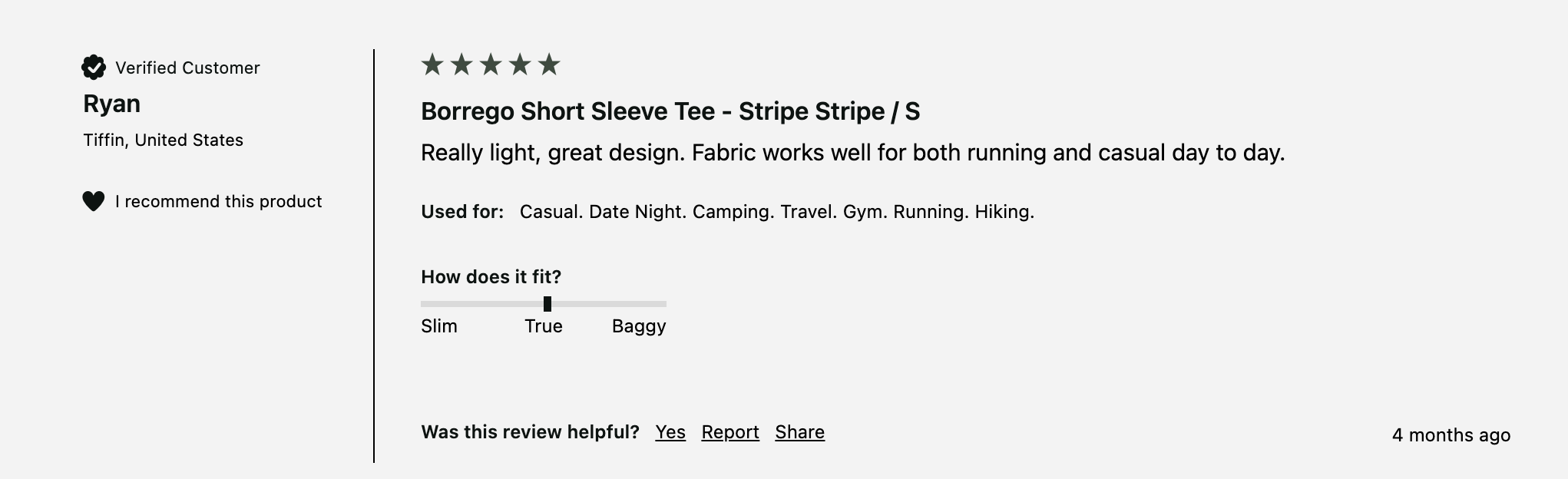This screenshot has height=479, width=1568.
Task: Click the "4 months ago" timestamp
Action: click(1451, 435)
